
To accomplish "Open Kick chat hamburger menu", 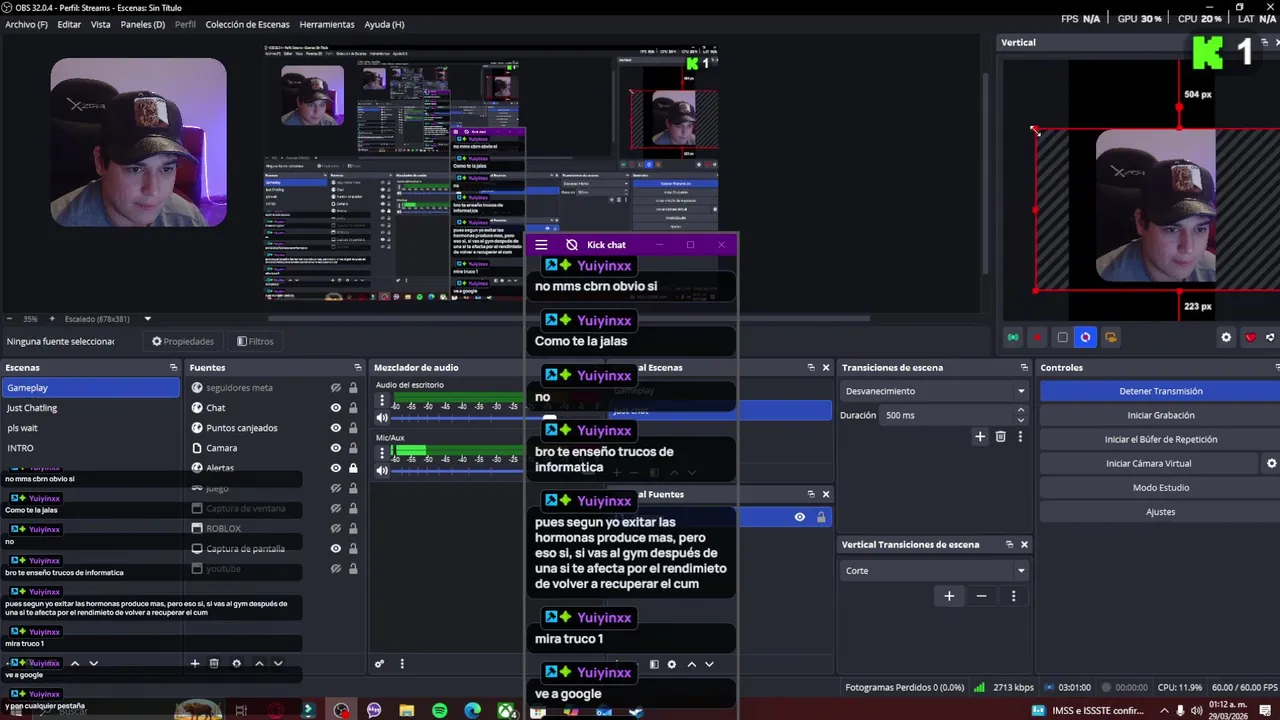I will click(541, 245).
